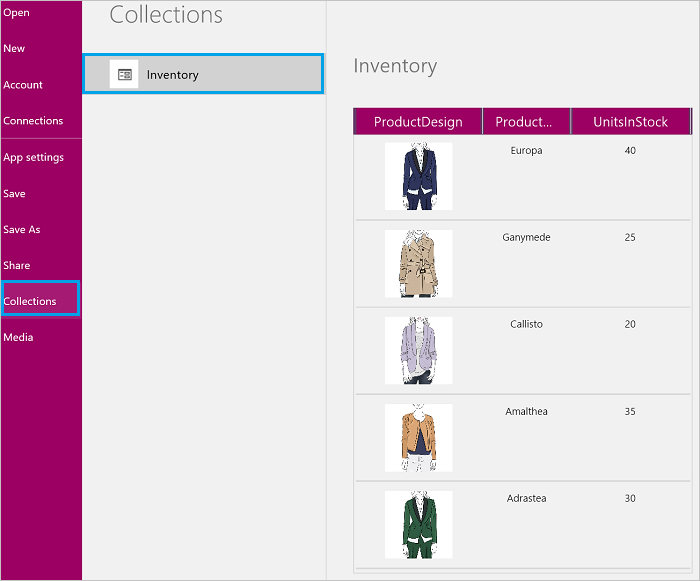Screen dimensions: 700x581
Task: Open the Account page
Action: 23,85
